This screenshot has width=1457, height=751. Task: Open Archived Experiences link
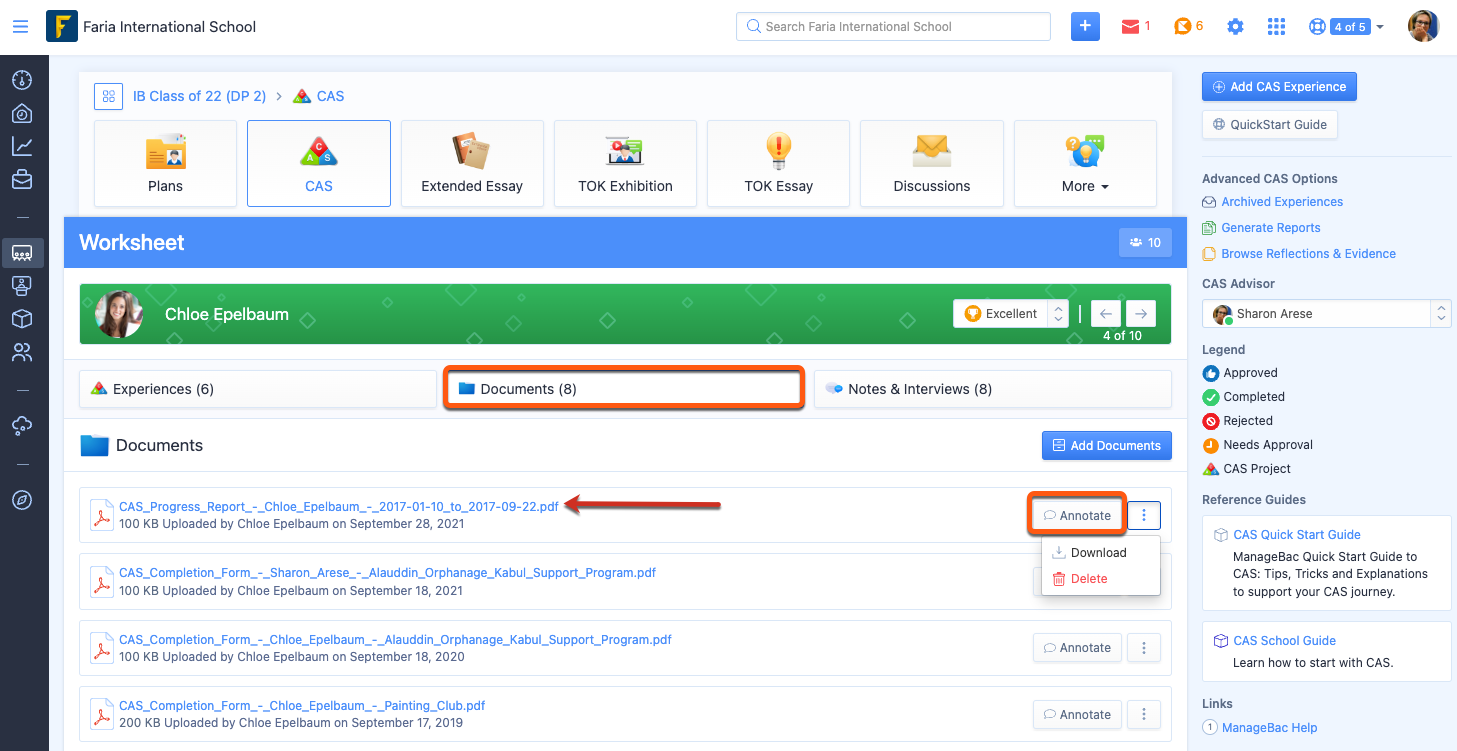[x=1282, y=202]
